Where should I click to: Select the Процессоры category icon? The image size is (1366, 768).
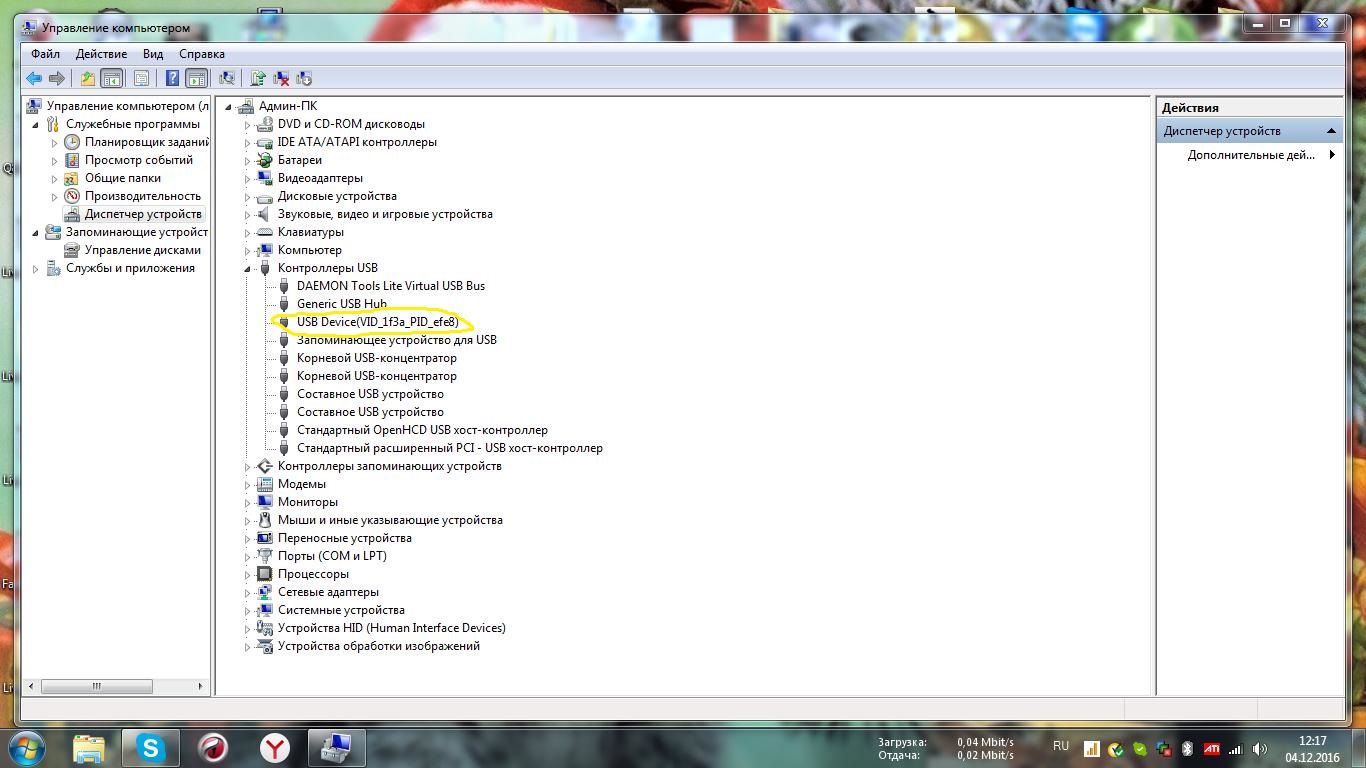click(265, 574)
